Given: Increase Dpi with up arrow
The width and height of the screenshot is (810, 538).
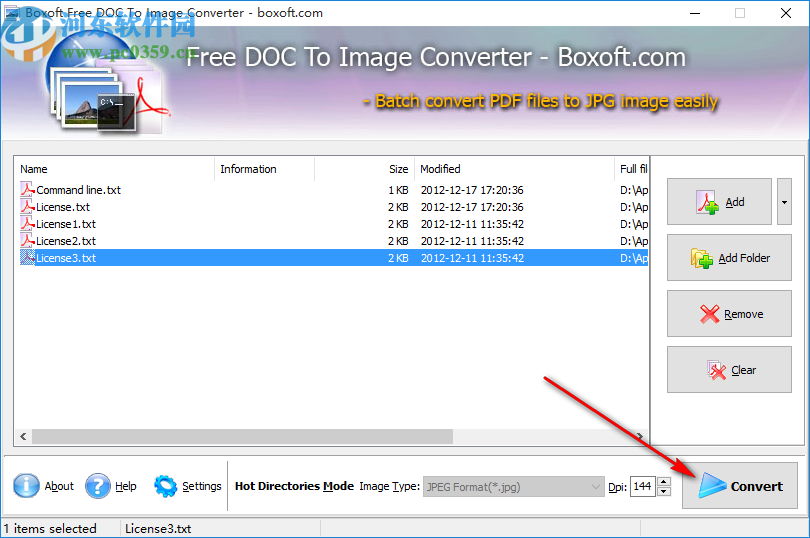Looking at the screenshot, I should click(664, 482).
